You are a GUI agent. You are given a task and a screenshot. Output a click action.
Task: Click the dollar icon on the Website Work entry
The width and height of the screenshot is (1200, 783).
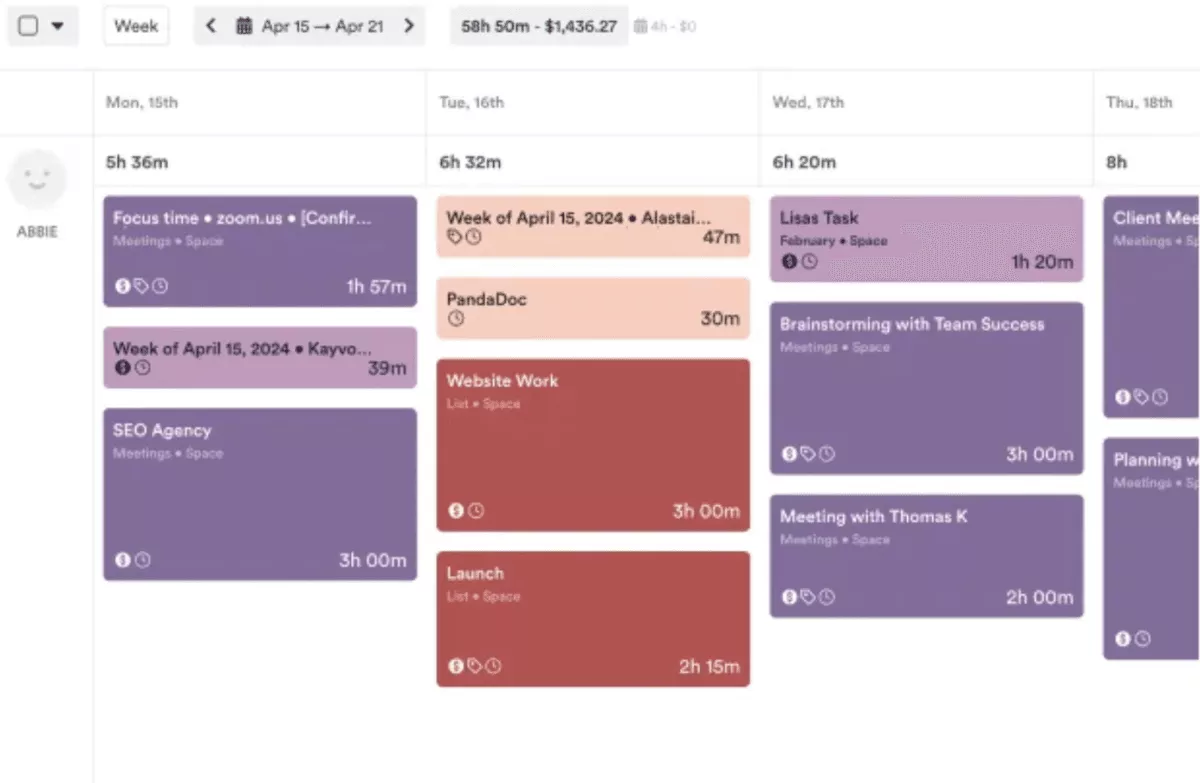click(x=454, y=511)
